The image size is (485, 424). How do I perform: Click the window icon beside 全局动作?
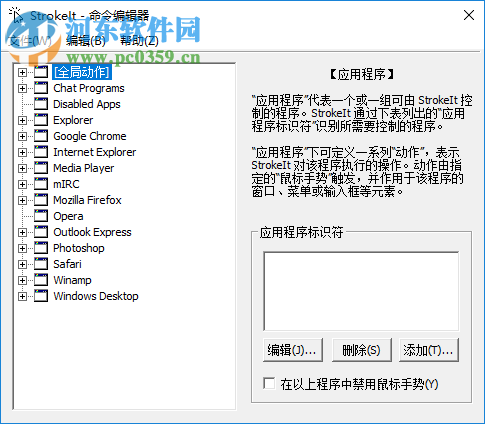[41, 72]
